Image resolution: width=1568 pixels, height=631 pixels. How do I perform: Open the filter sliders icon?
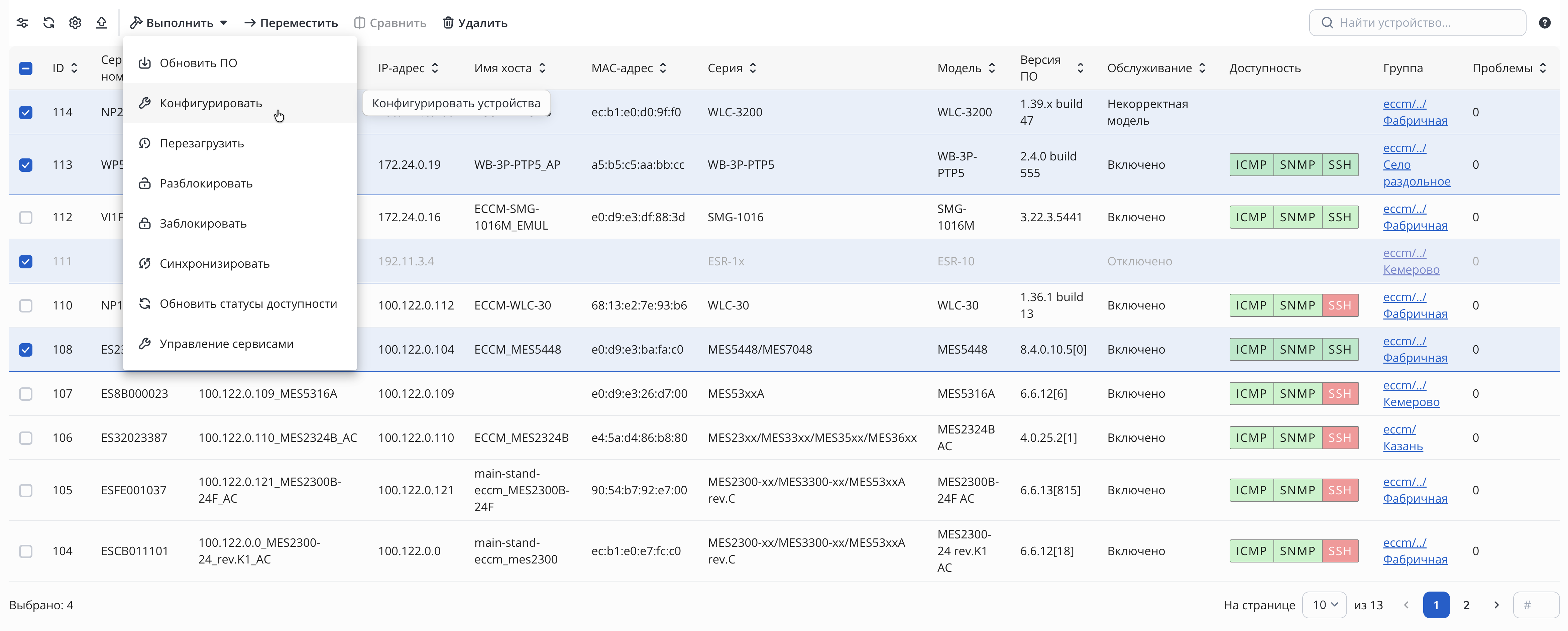coord(22,23)
